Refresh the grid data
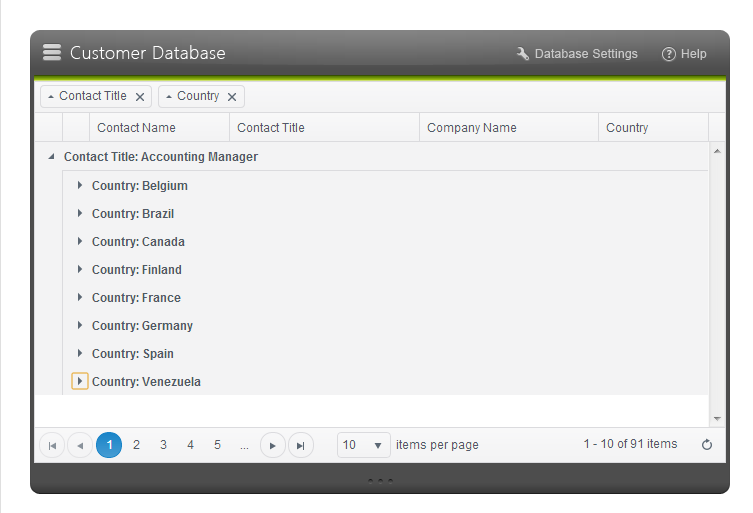753x513 pixels. 707,445
